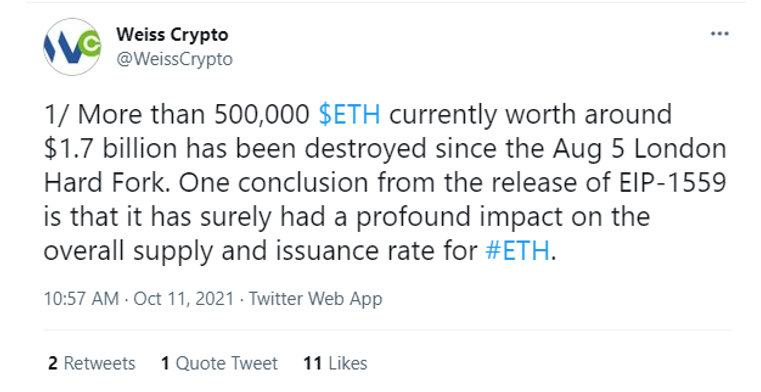
Task: Click the Weiss Crypto display name
Action: tap(172, 34)
